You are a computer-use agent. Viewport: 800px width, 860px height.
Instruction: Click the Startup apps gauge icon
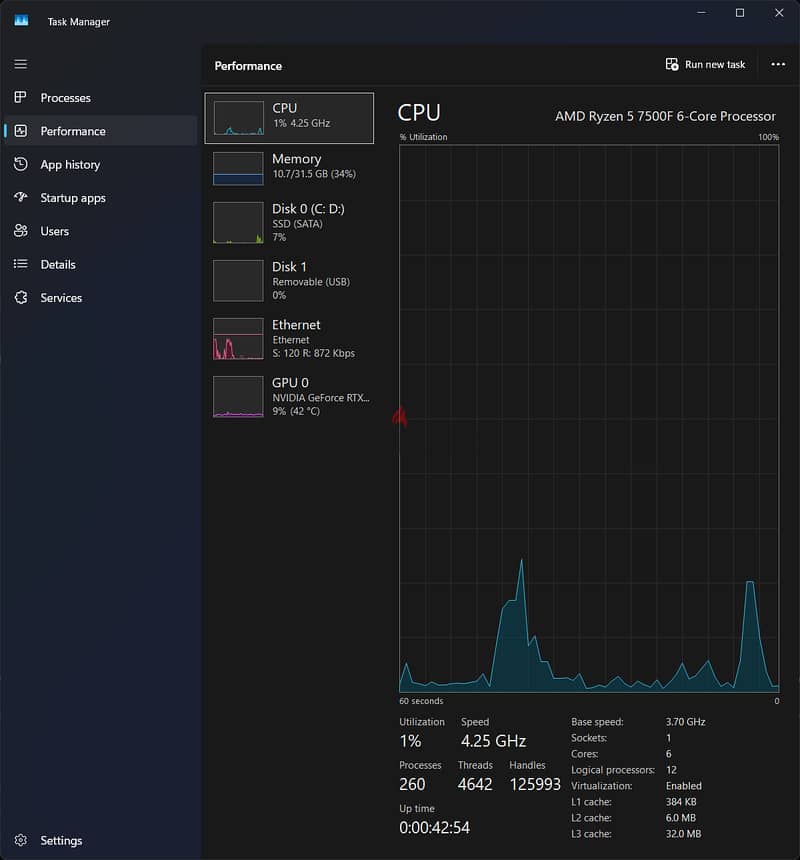21,197
